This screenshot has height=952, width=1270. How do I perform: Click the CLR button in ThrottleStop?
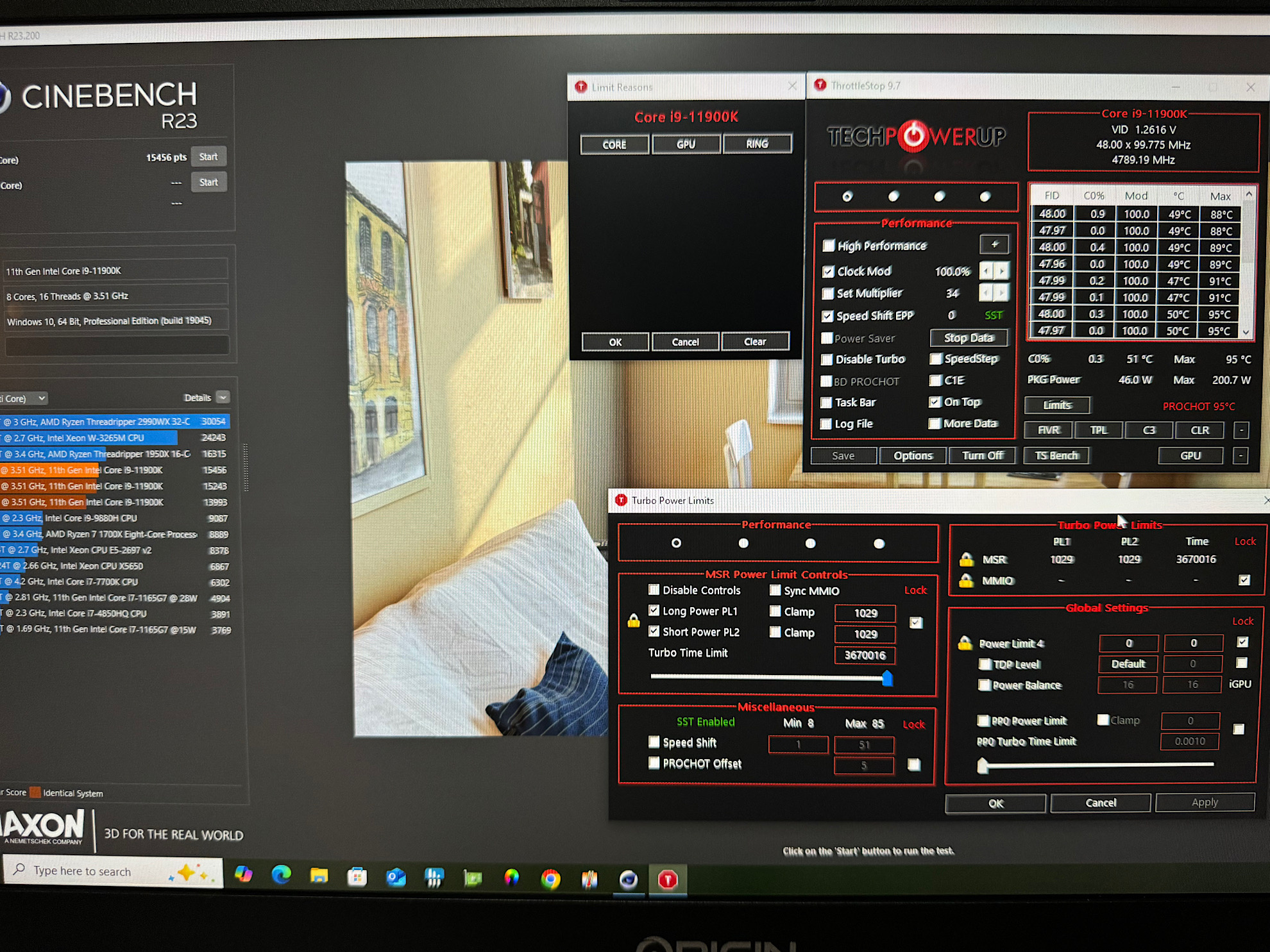1199,430
